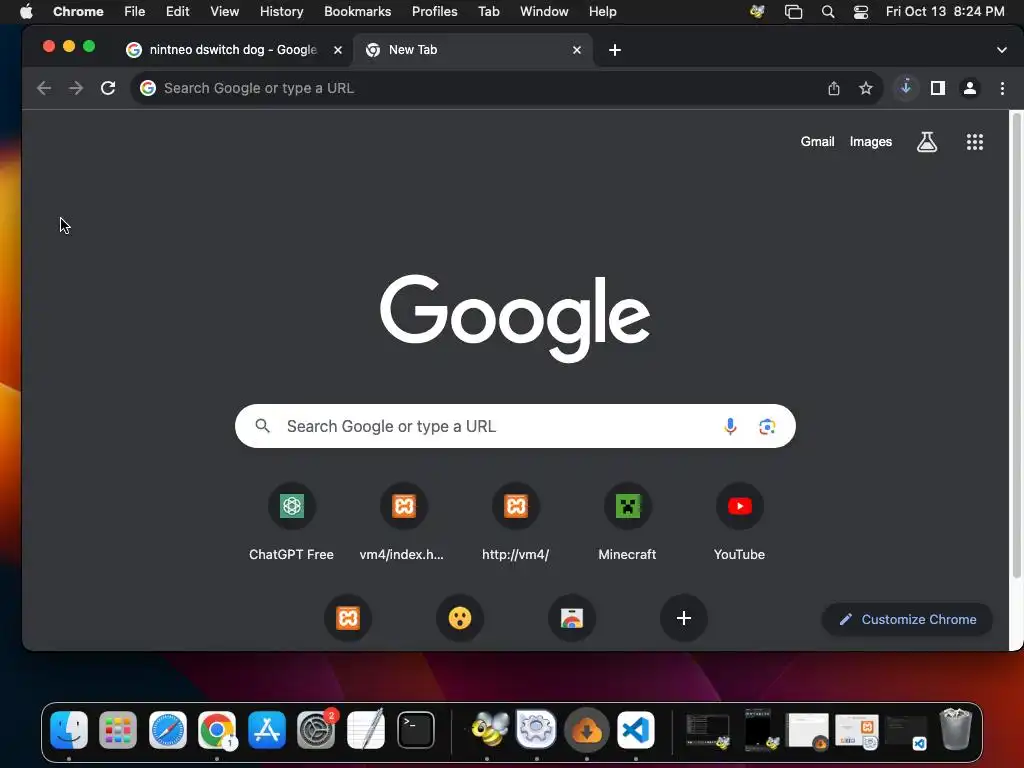This screenshot has height=768, width=1024.
Task: Open Terminal from the Dock
Action: tap(416, 729)
